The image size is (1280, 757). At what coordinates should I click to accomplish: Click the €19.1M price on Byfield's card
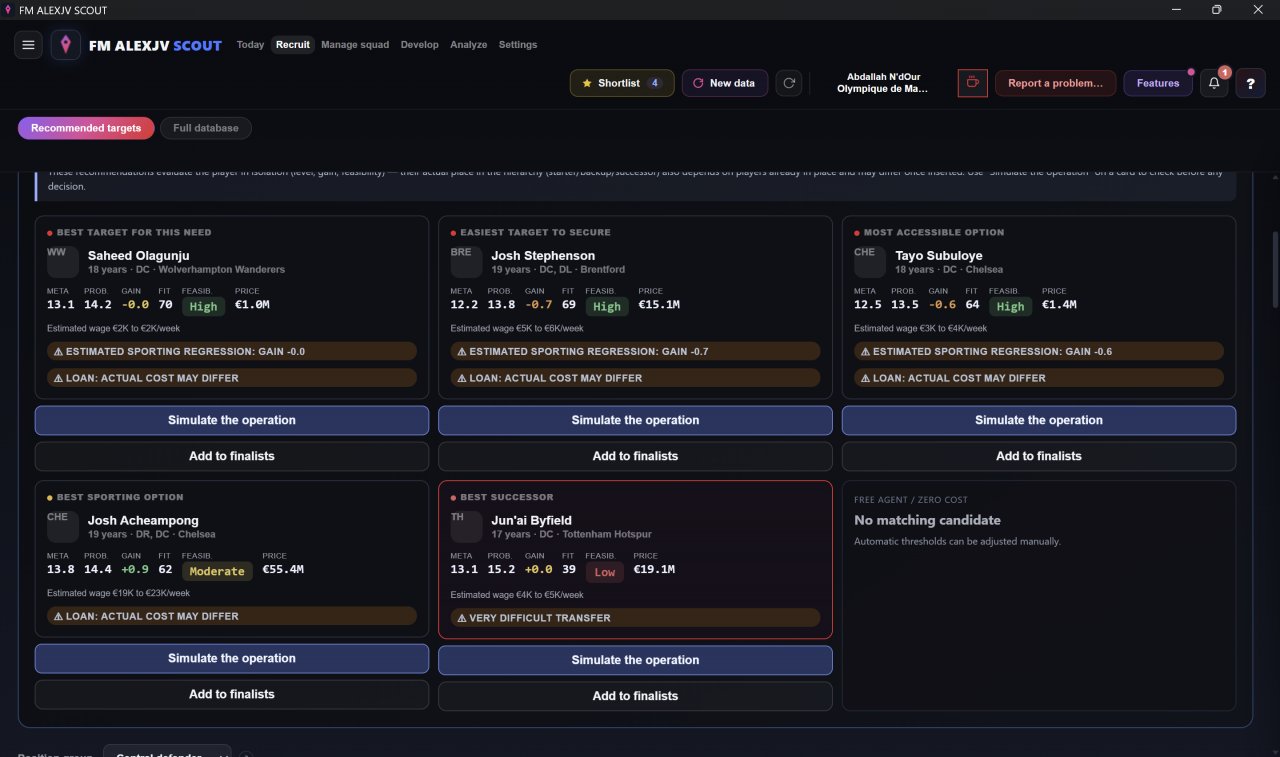[x=655, y=570]
